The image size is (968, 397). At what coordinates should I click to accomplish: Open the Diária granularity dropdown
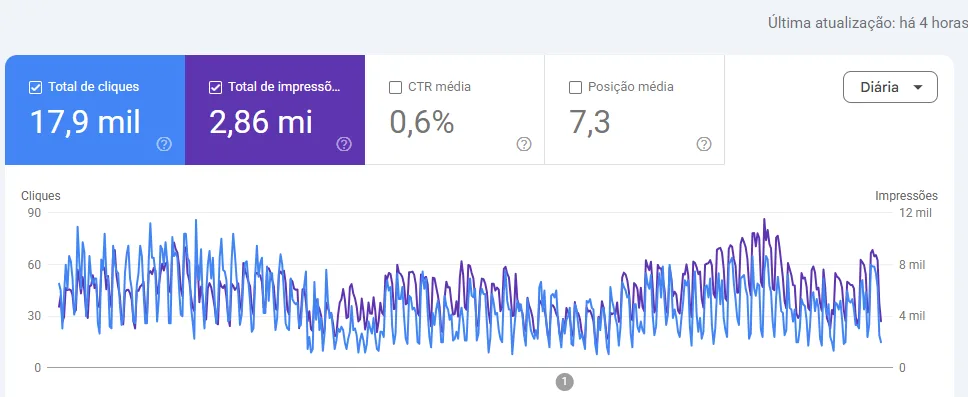[x=890, y=87]
